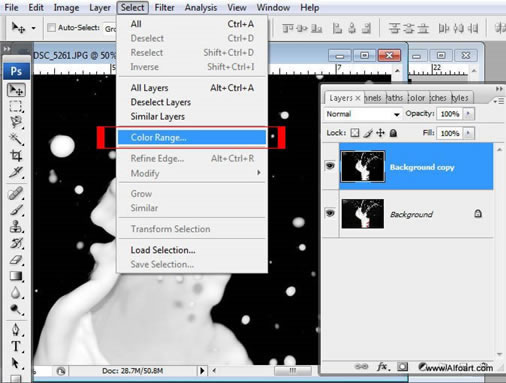This screenshot has height=383, width=506.
Task: Choose the Clone Stamp tool
Action: pos(16,227)
